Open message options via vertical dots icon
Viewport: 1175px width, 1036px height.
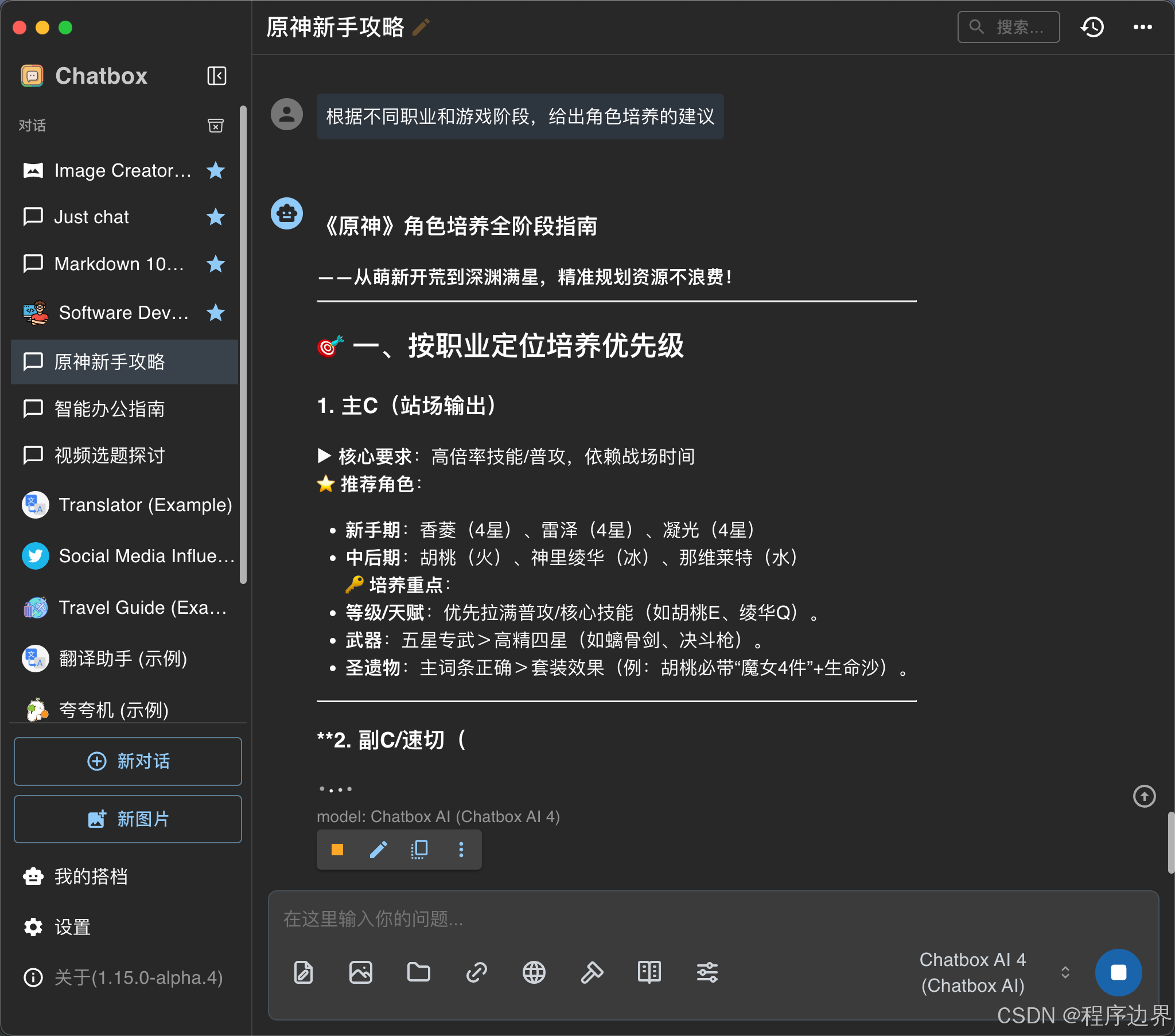click(461, 849)
